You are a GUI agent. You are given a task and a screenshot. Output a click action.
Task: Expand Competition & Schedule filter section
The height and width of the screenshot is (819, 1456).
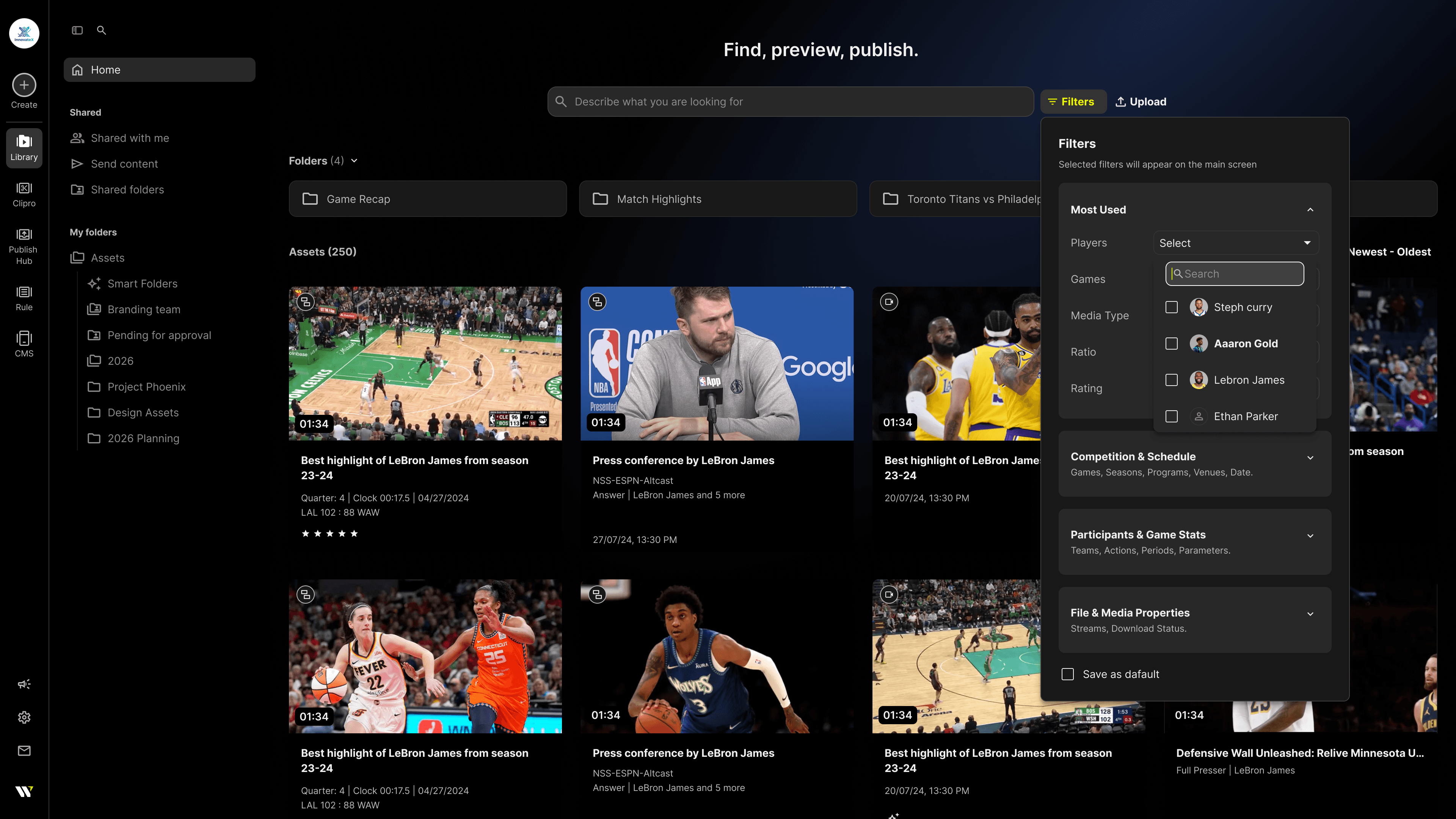pos(1194,463)
